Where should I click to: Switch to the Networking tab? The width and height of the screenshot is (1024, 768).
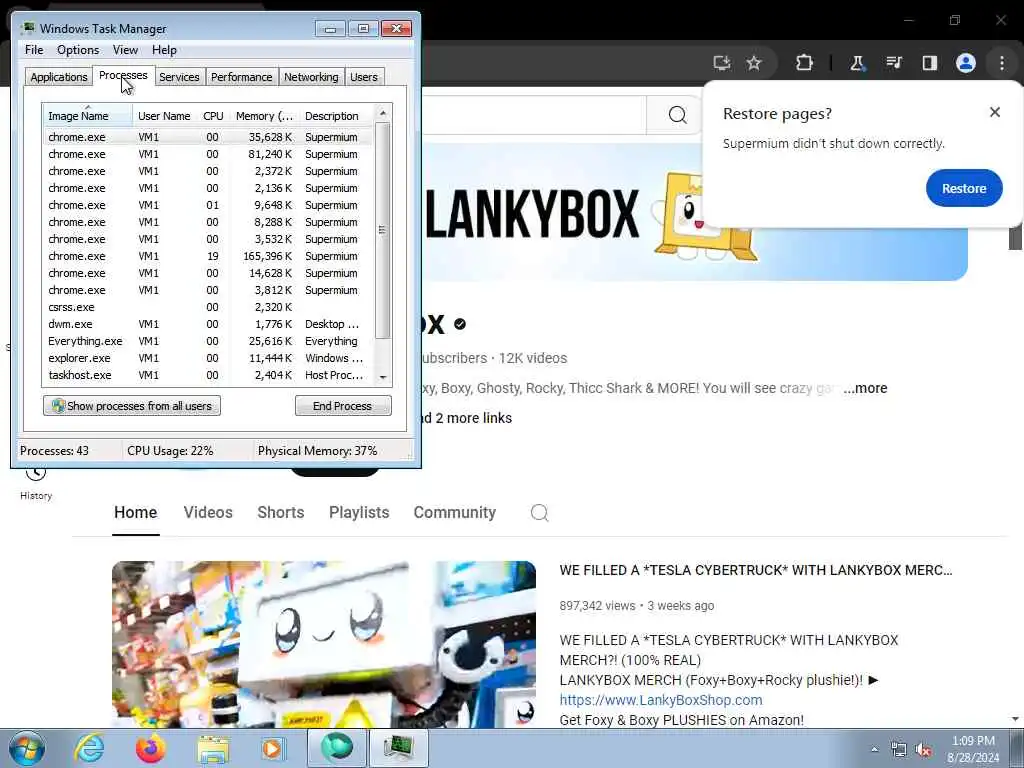[x=311, y=77]
